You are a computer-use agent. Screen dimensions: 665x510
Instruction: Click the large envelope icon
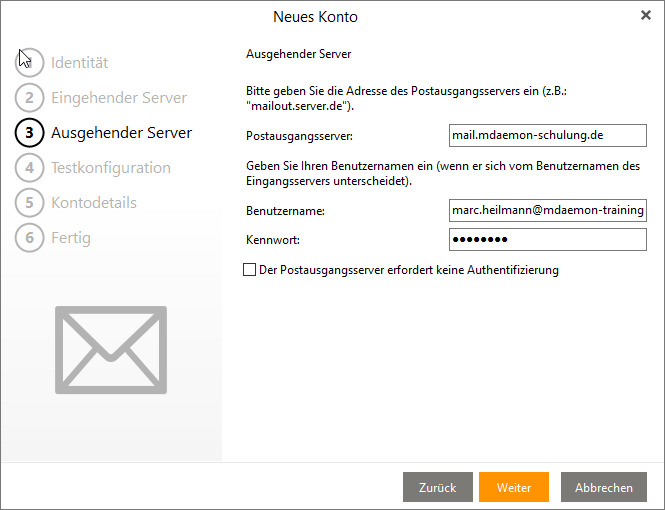point(110,349)
